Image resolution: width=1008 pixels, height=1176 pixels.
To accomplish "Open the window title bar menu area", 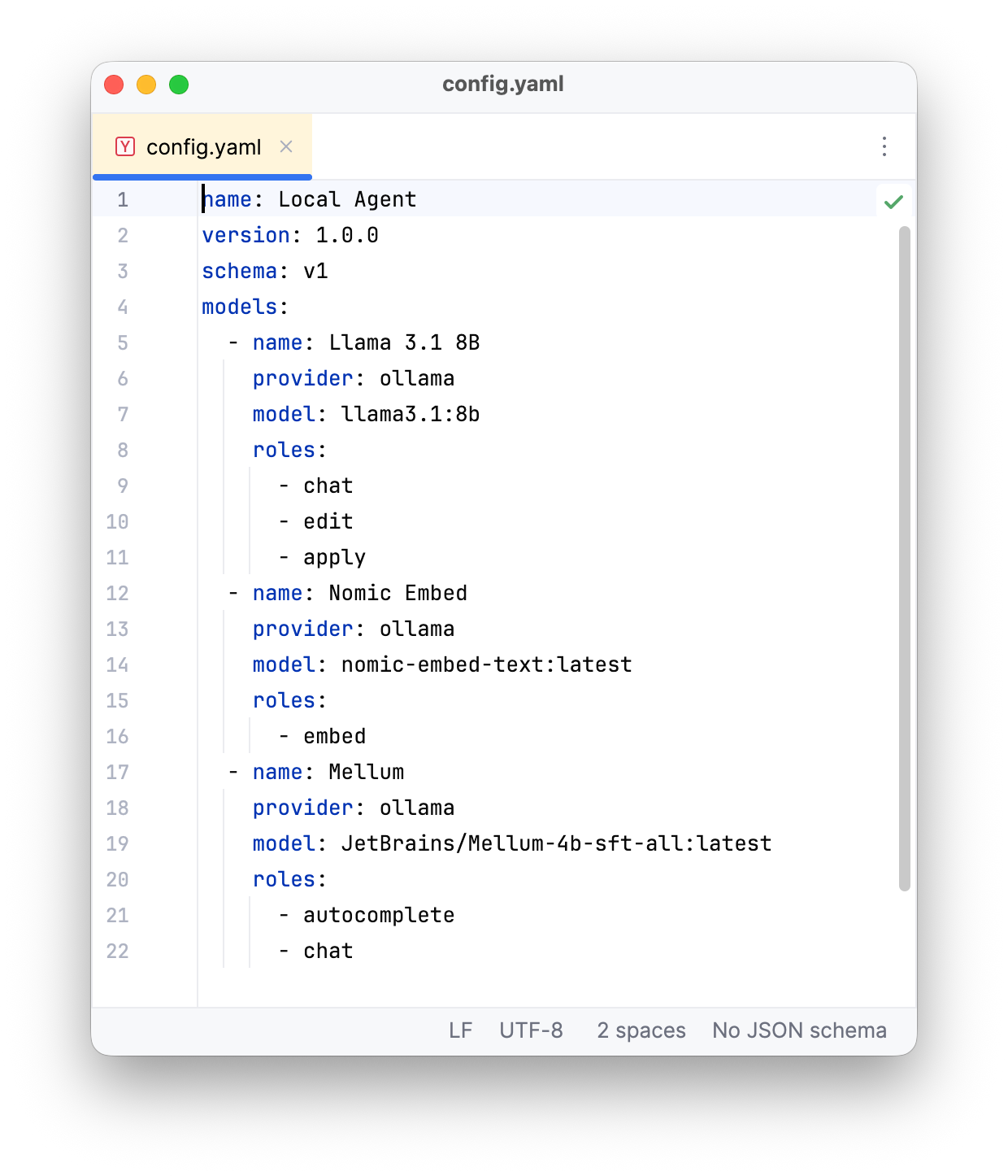I will pos(503,84).
